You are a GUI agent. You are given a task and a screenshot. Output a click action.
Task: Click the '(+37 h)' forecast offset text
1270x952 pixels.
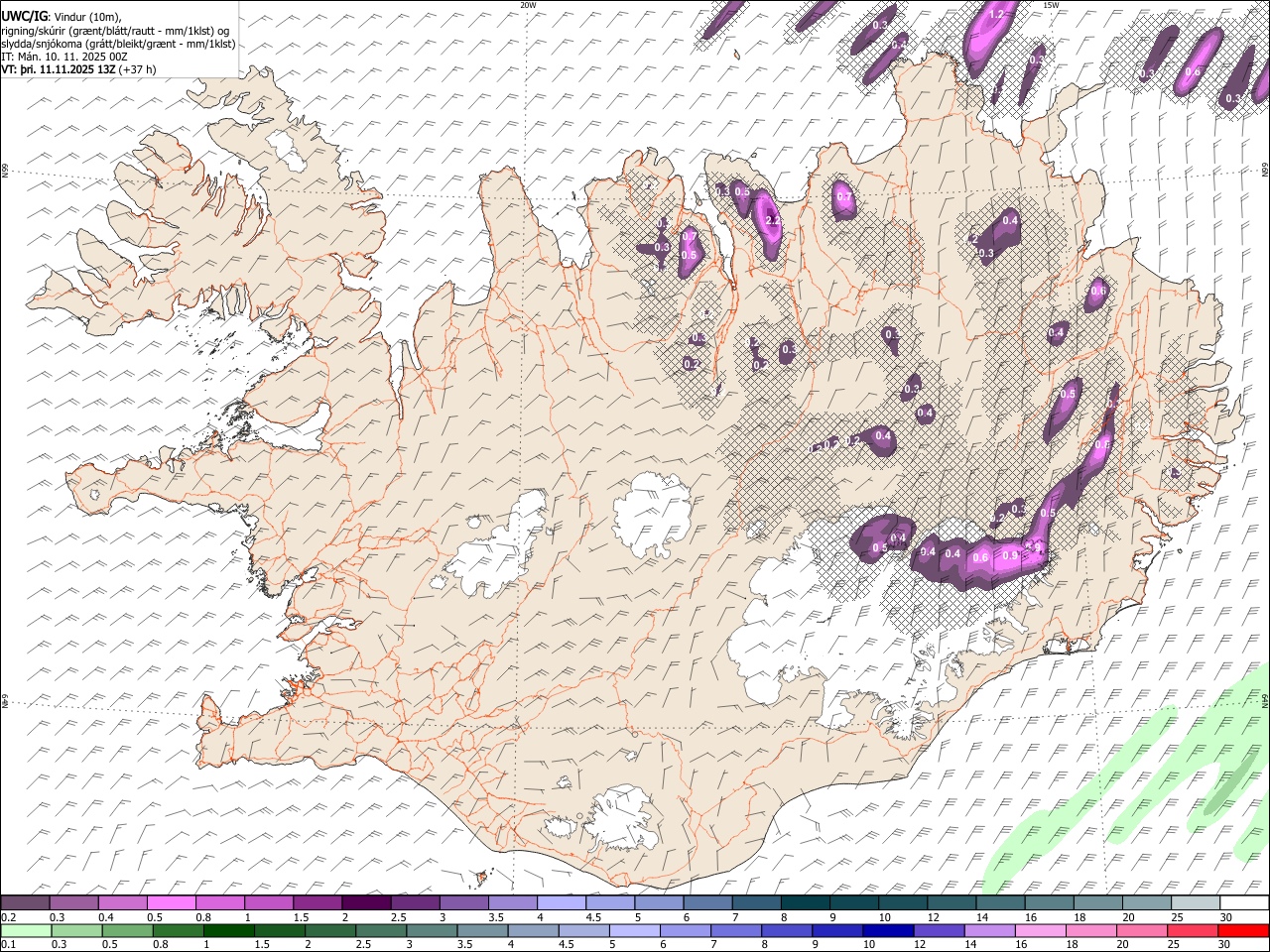138,69
